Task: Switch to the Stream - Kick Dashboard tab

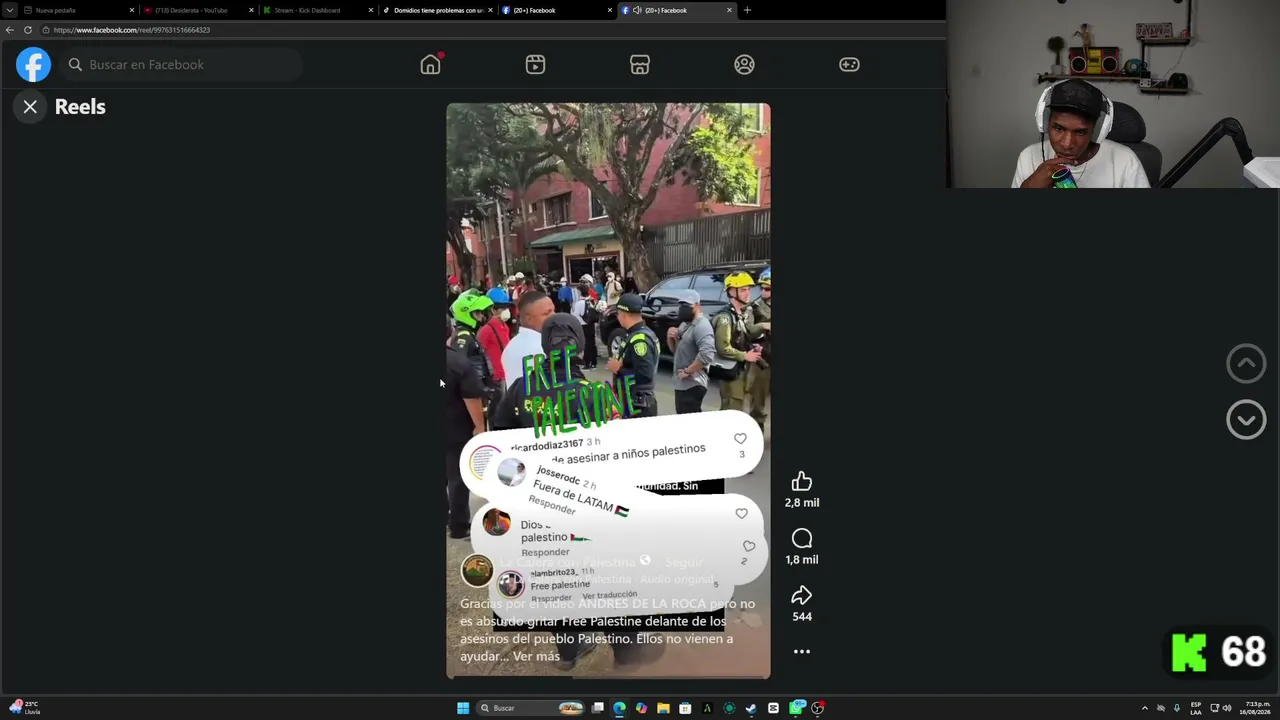Action: click(x=316, y=10)
